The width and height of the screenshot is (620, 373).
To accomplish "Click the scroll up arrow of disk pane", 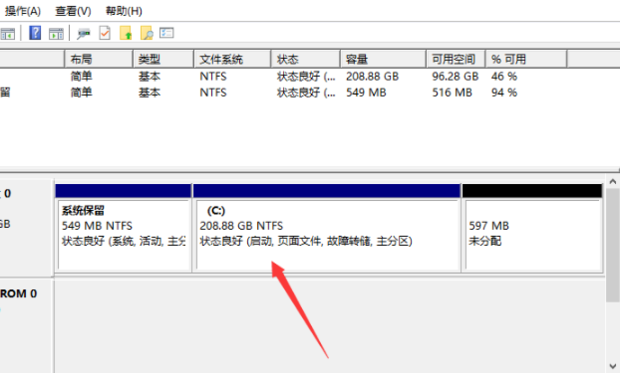I will (x=613, y=182).
